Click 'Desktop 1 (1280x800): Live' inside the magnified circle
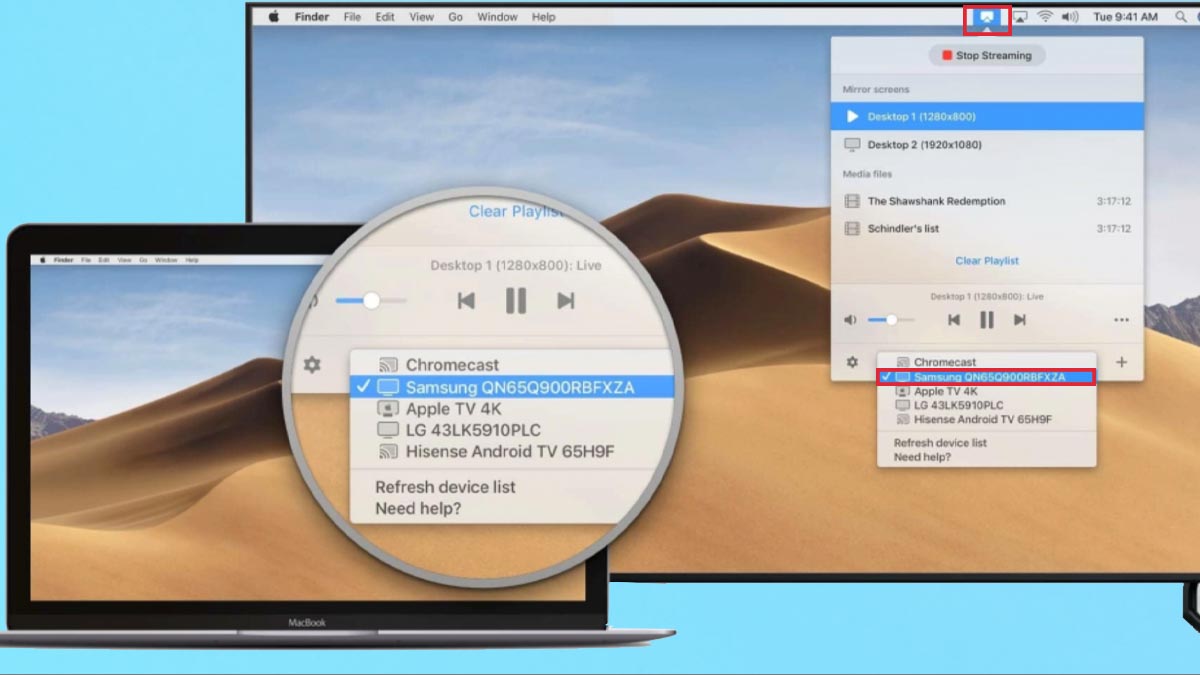The height and width of the screenshot is (675, 1200). (516, 265)
